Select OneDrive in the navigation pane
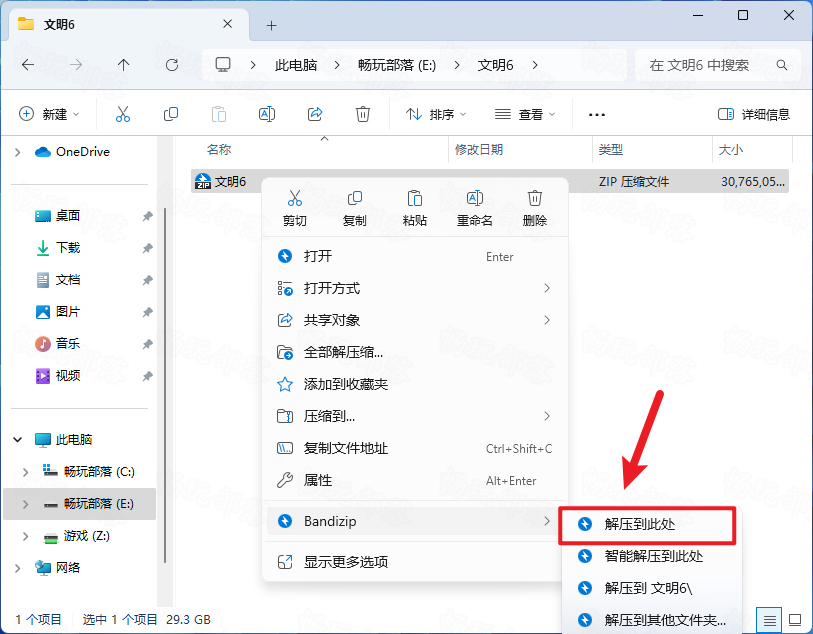Image resolution: width=813 pixels, height=634 pixels. (x=82, y=152)
